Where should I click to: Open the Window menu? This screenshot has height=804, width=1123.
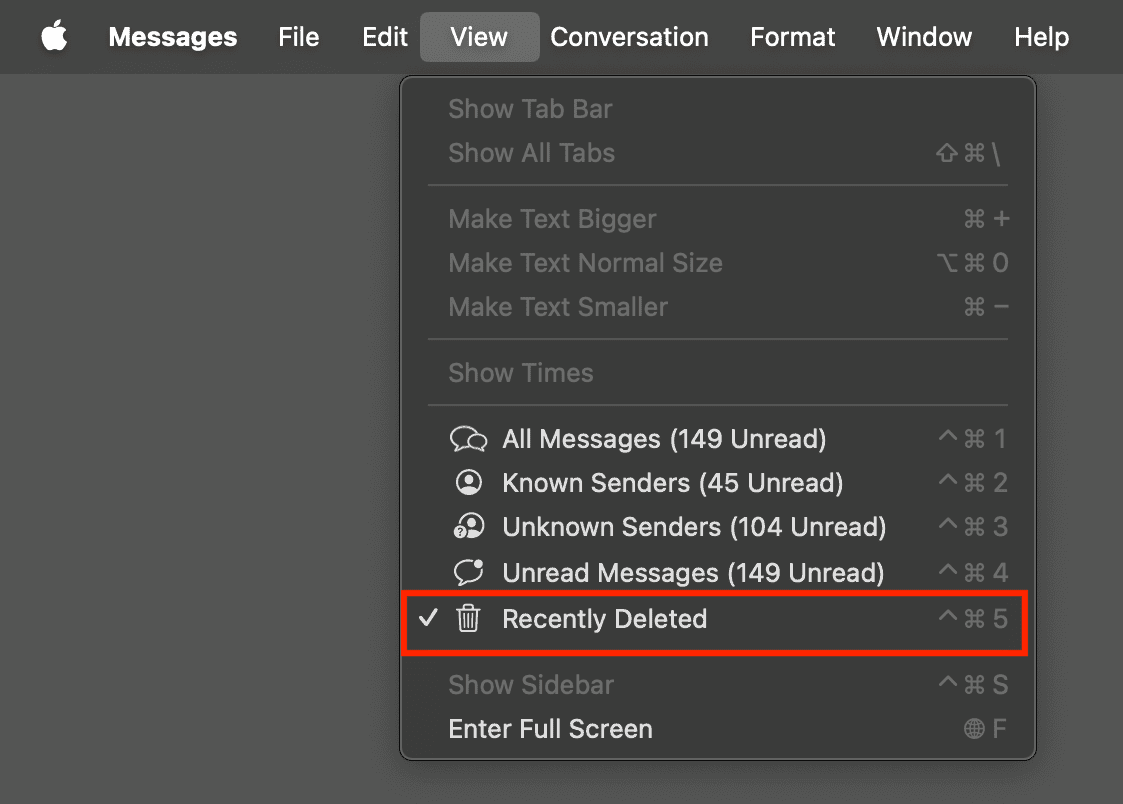coord(924,37)
